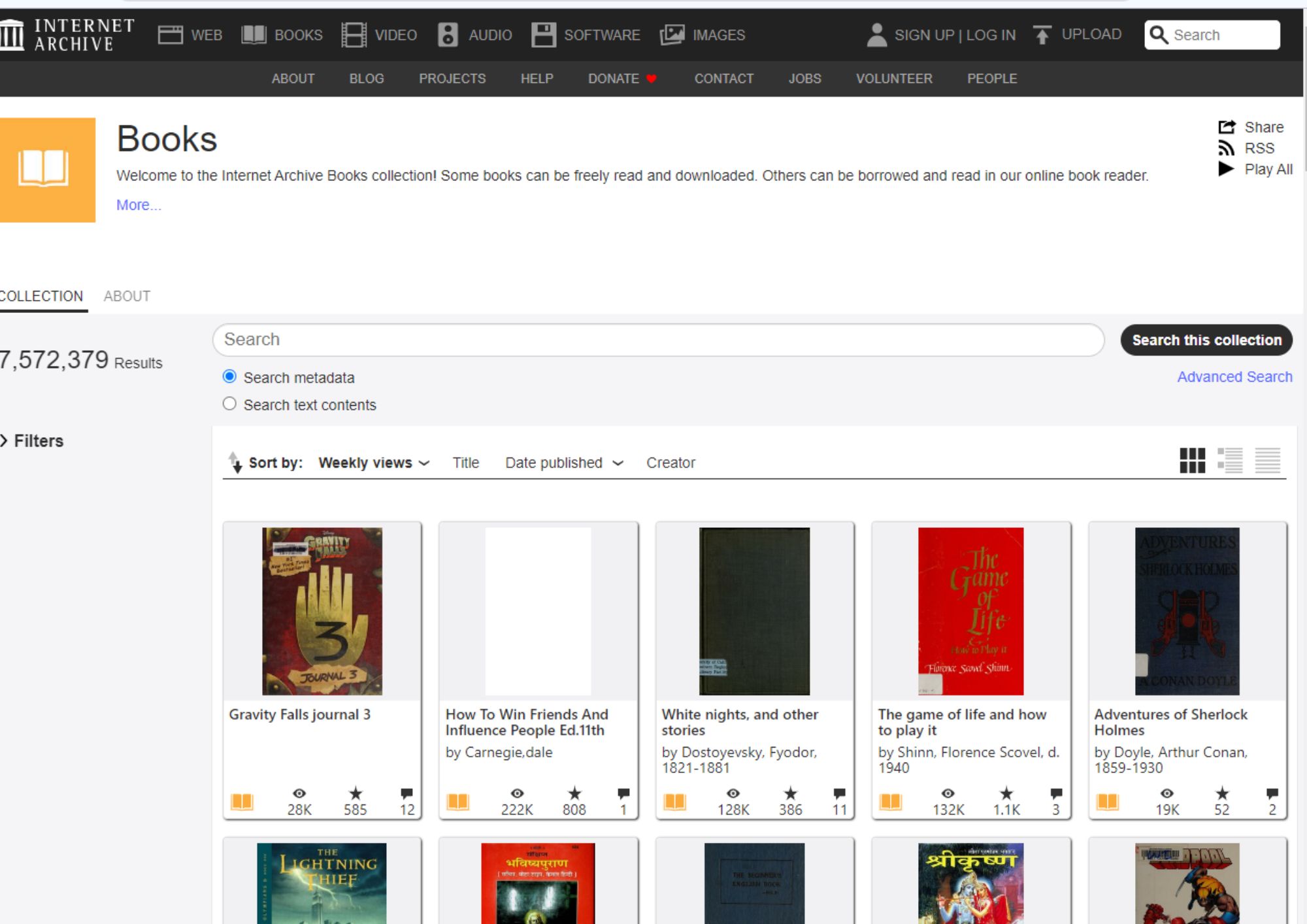Open the White nights book cover thumbnail
Image resolution: width=1307 pixels, height=924 pixels.
[x=754, y=611]
